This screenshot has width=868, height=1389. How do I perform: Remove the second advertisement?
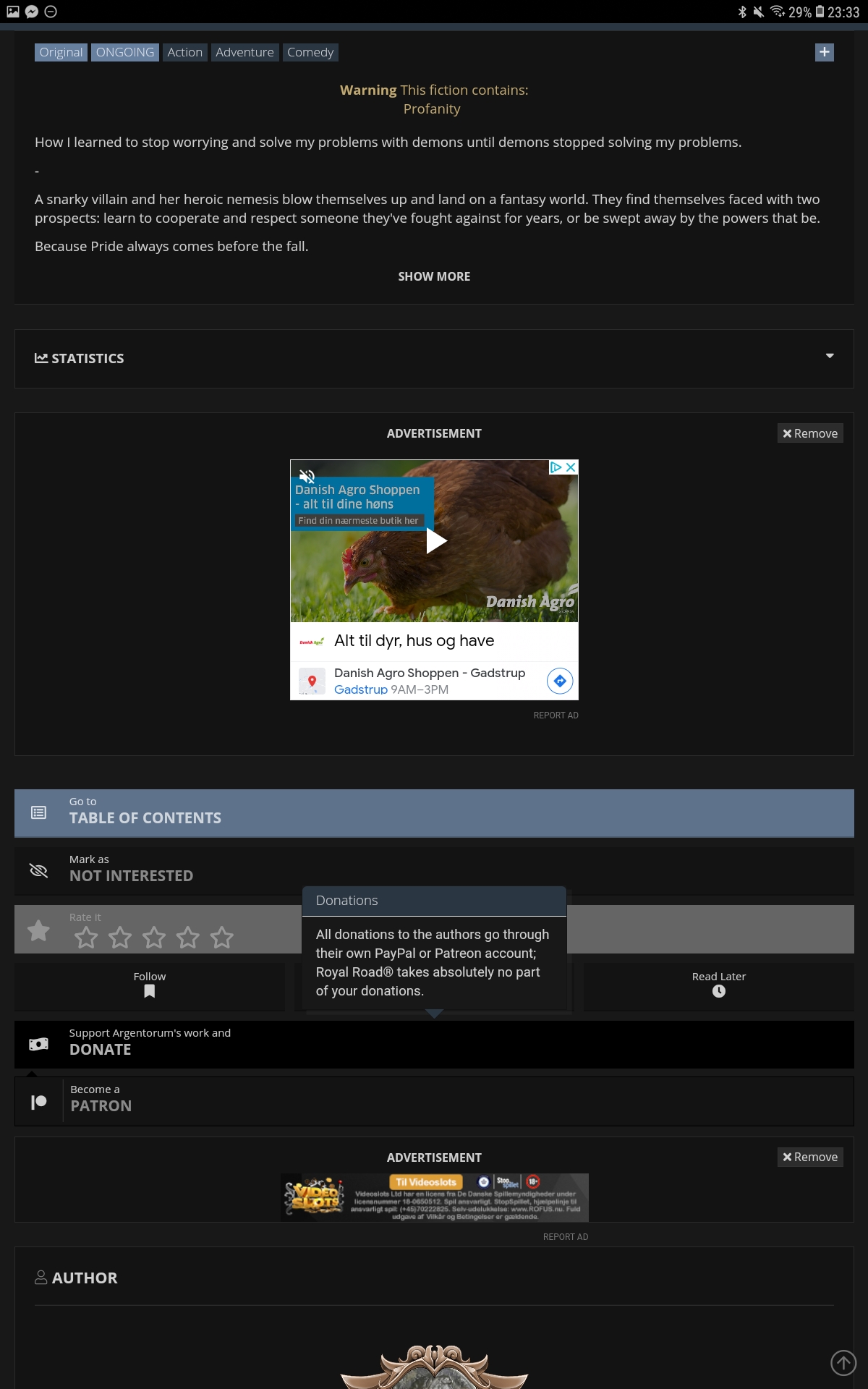pyautogui.click(x=810, y=1157)
